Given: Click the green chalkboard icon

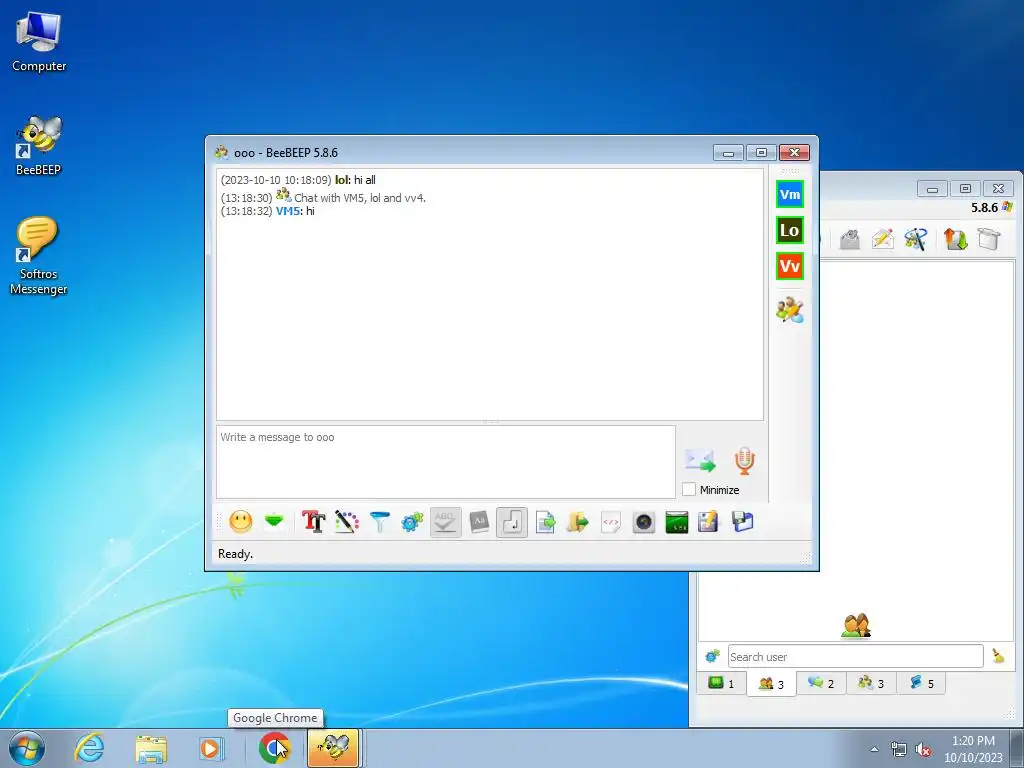Looking at the screenshot, I should click(677, 522).
